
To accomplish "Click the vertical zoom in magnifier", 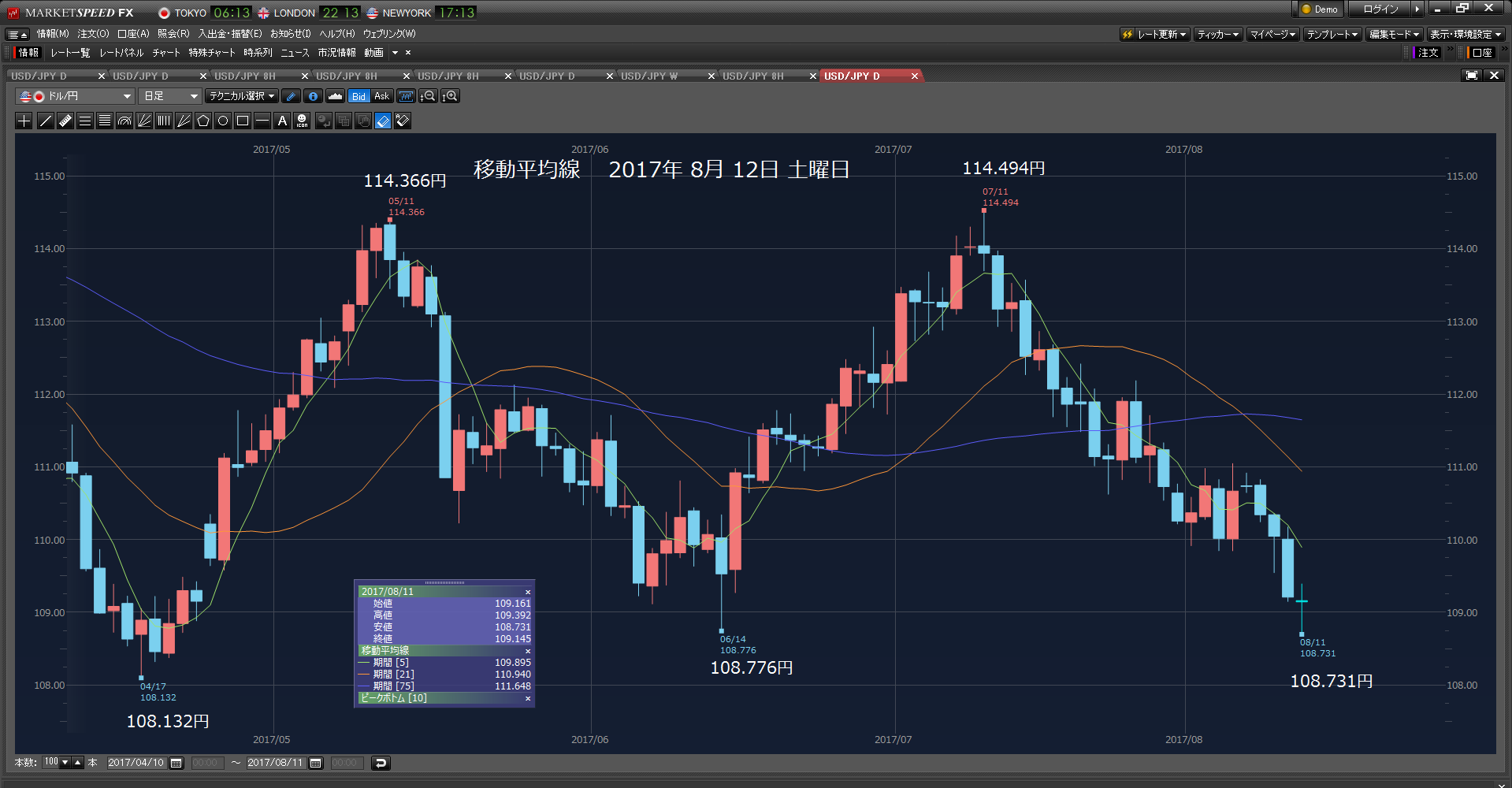I will click(x=450, y=96).
